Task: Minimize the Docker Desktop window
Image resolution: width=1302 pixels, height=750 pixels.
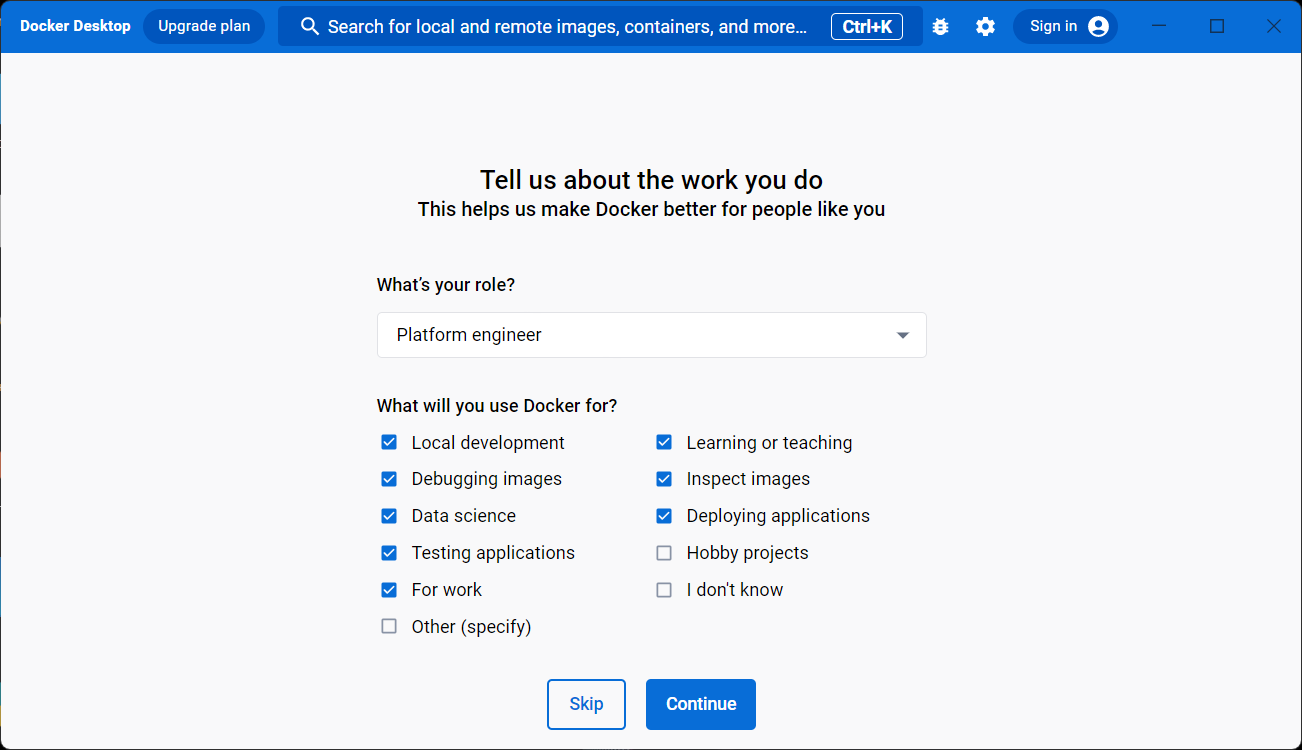Action: click(1160, 27)
